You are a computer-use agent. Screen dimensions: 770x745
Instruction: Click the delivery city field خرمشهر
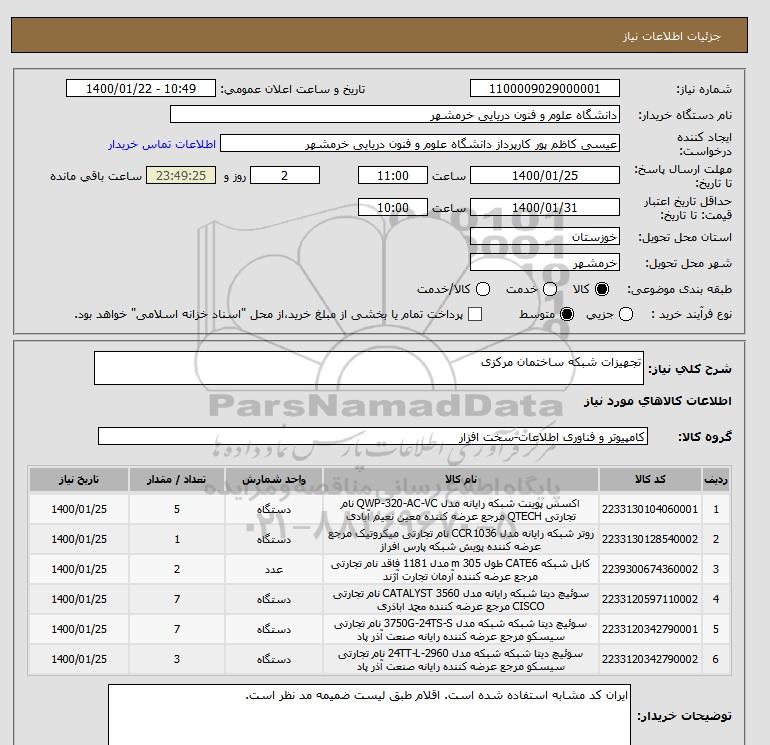545,263
